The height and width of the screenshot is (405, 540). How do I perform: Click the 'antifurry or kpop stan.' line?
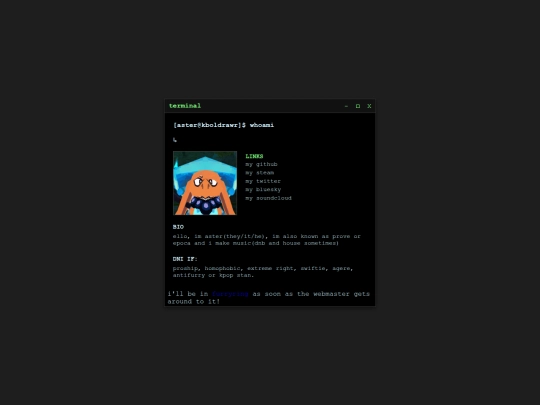[x=213, y=275]
